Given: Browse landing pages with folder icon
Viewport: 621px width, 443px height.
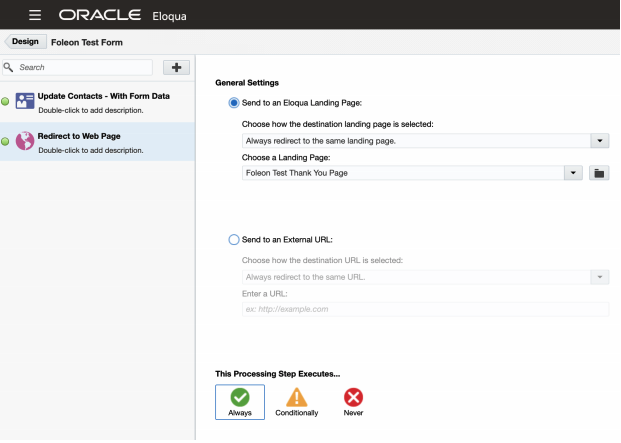Looking at the screenshot, I should coord(599,173).
